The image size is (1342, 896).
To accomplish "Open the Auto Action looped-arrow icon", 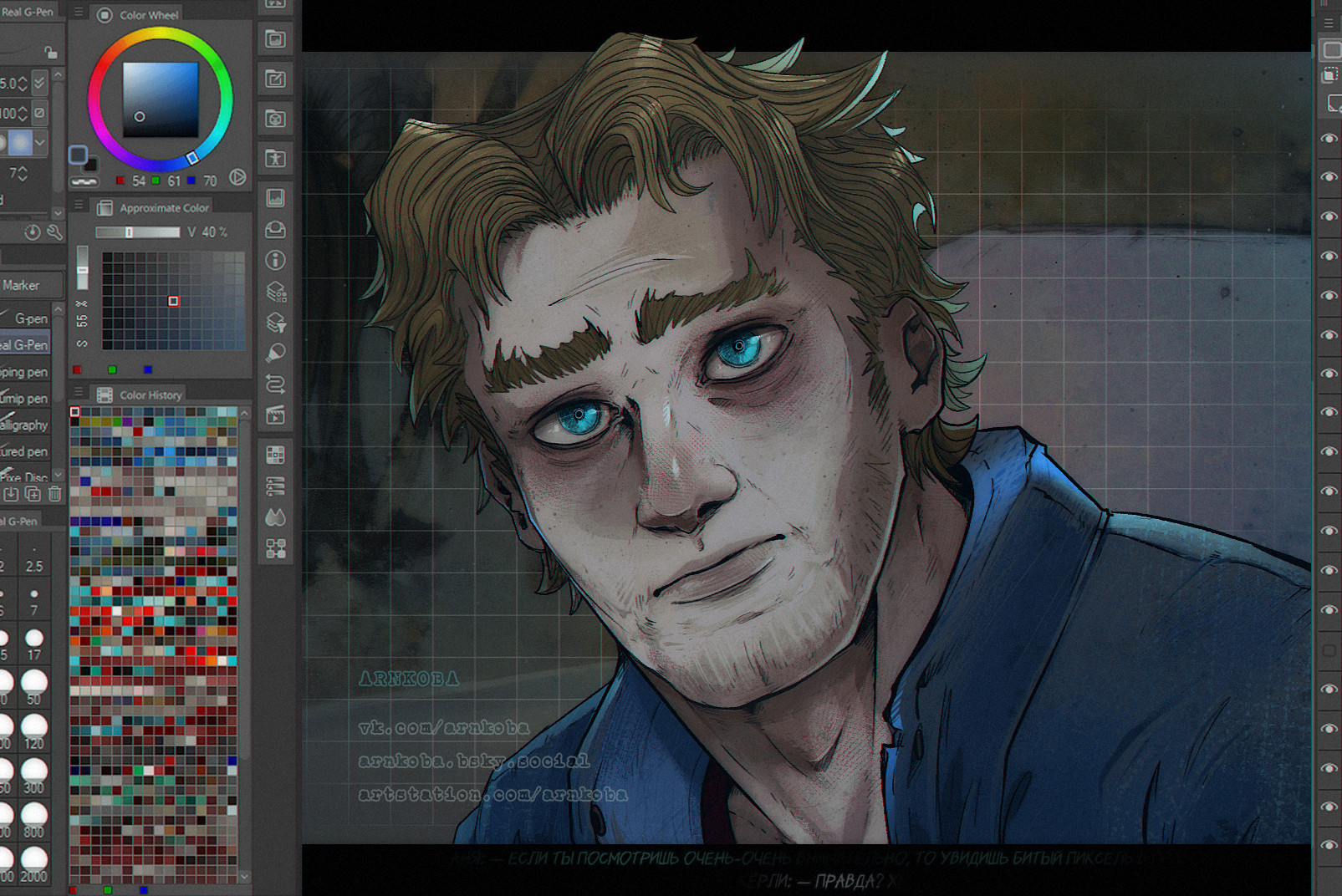I will click(275, 384).
